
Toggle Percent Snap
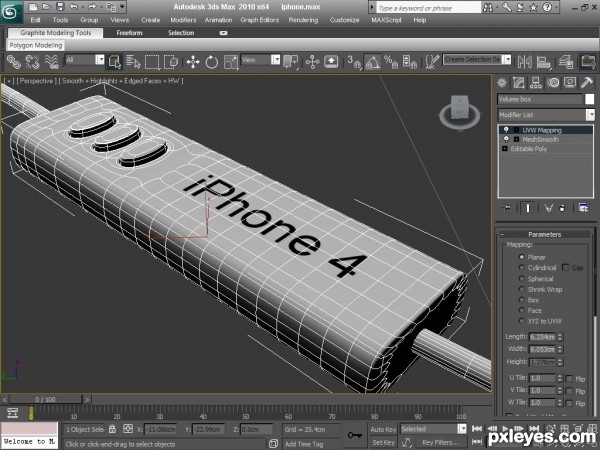[391, 61]
